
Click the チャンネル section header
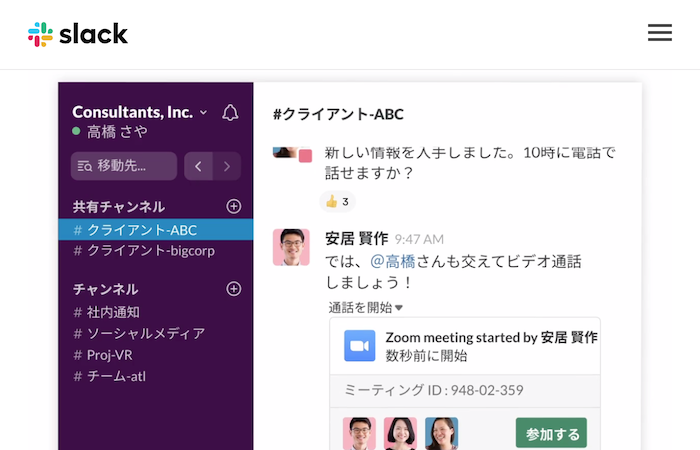(x=105, y=289)
